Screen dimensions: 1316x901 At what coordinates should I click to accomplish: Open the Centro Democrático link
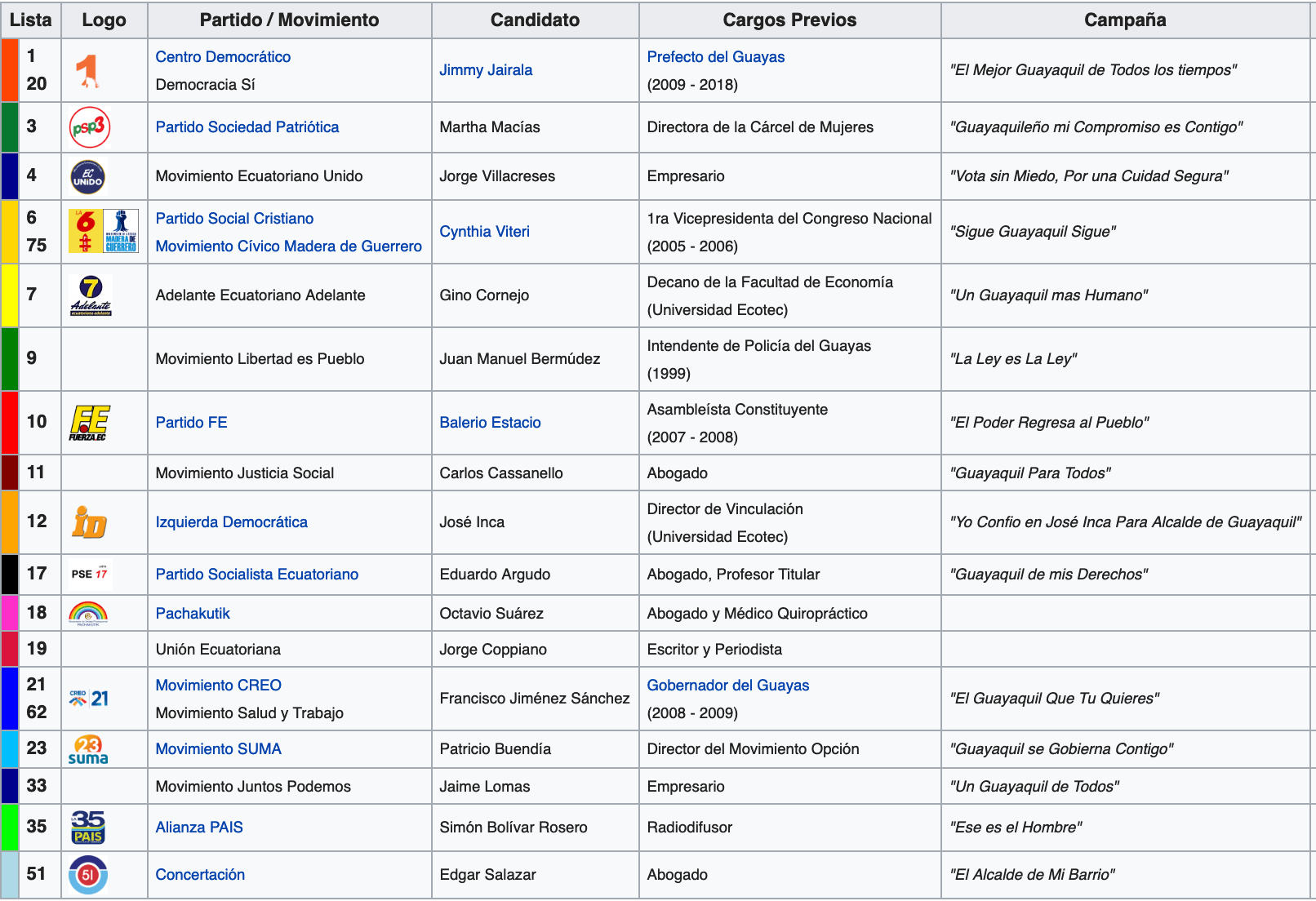pyautogui.click(x=223, y=57)
